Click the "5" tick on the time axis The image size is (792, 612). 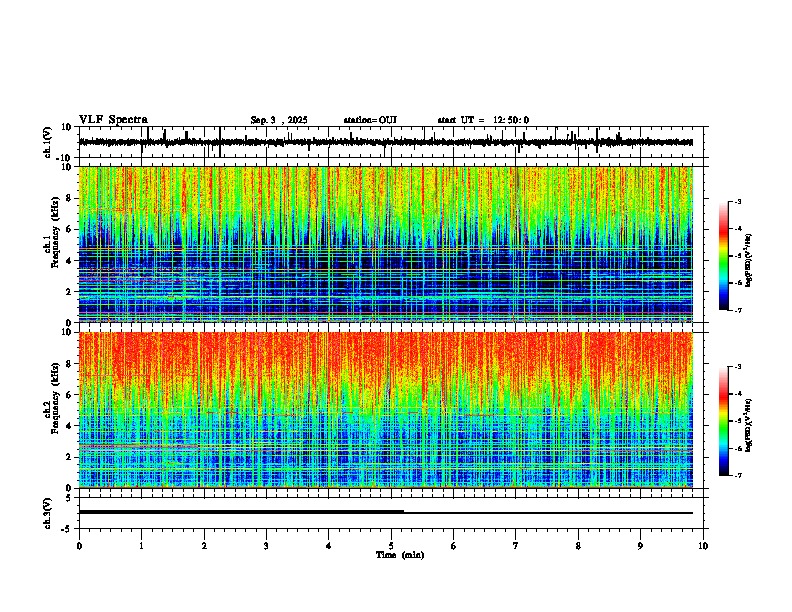pyautogui.click(x=391, y=546)
